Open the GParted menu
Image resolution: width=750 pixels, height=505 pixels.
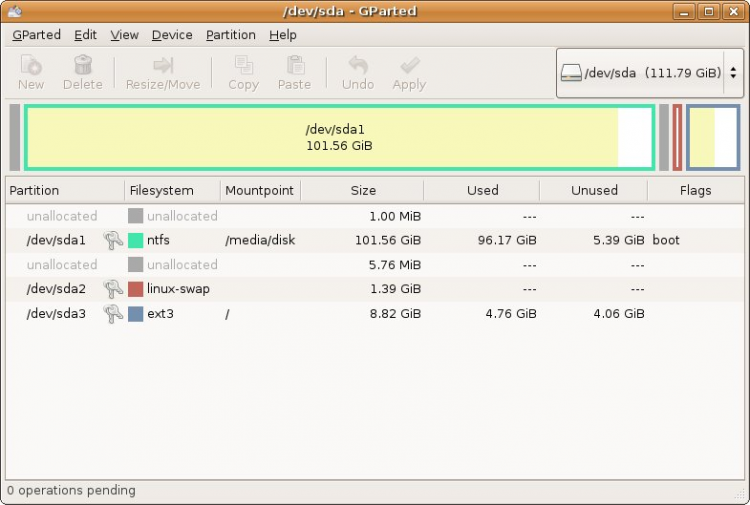coord(36,35)
